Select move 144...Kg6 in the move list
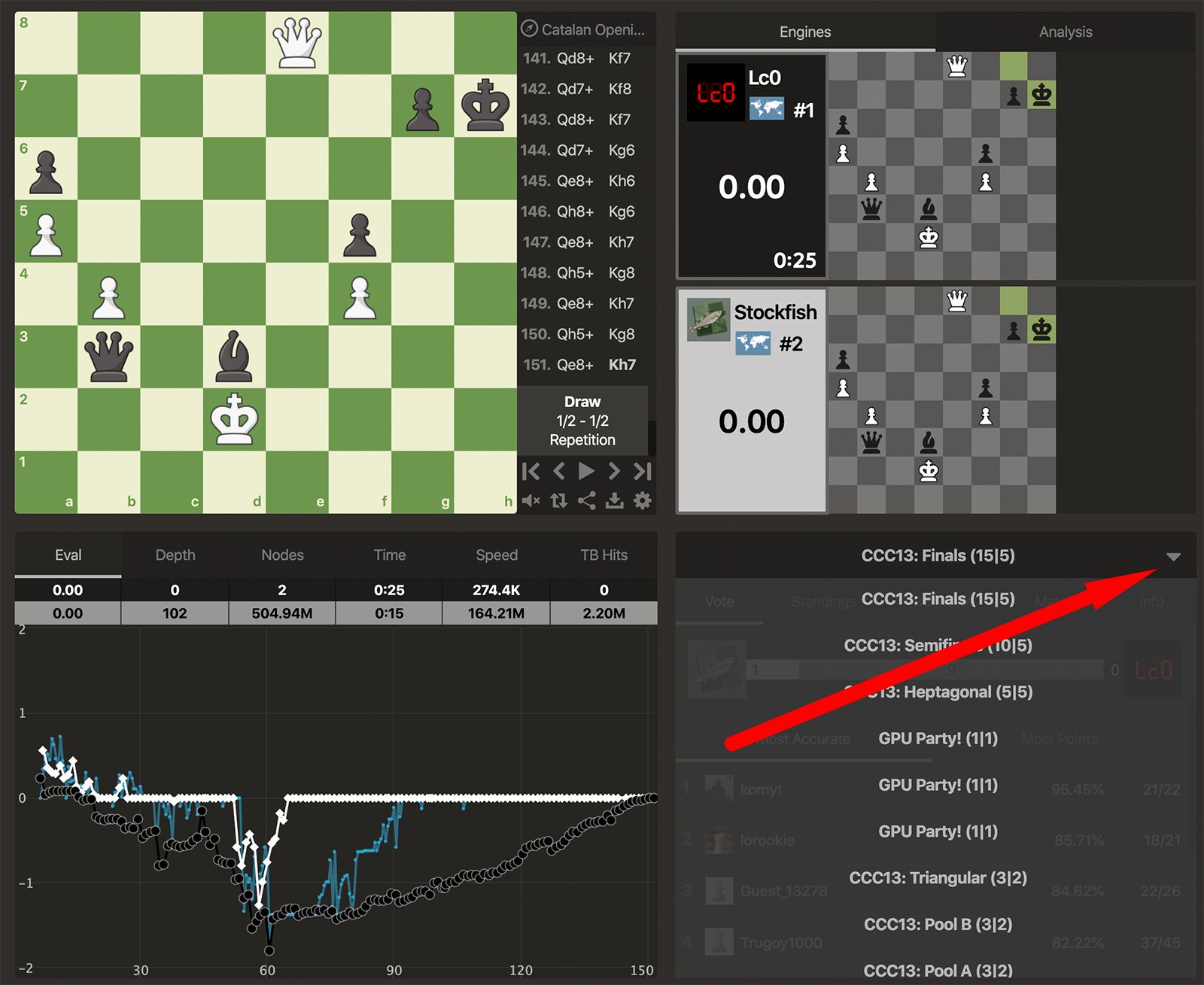Image resolution: width=1204 pixels, height=985 pixels. click(x=622, y=150)
